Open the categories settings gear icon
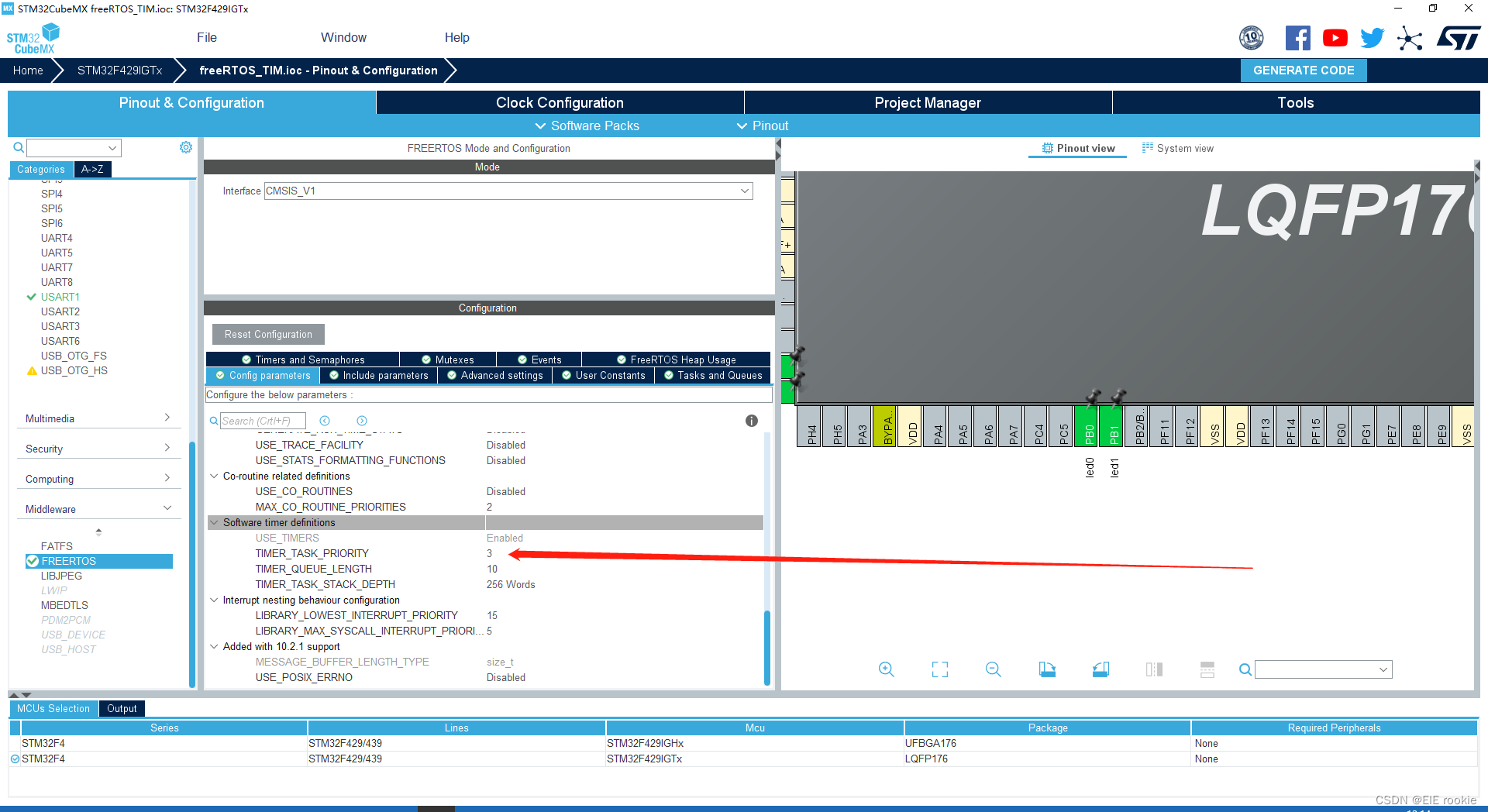Image resolution: width=1488 pixels, height=812 pixels. tap(186, 147)
